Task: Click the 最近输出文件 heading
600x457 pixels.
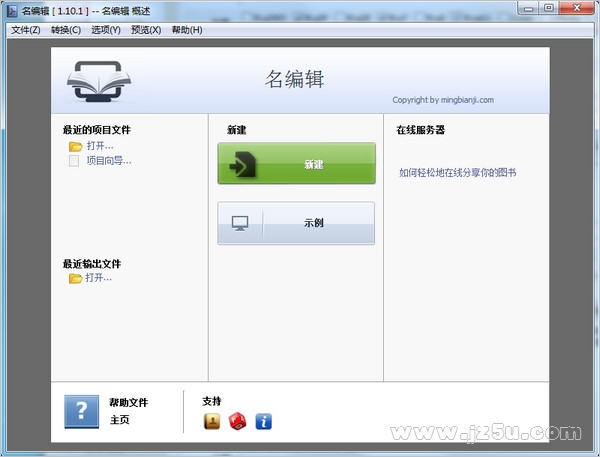Action: pyautogui.click(x=92, y=264)
